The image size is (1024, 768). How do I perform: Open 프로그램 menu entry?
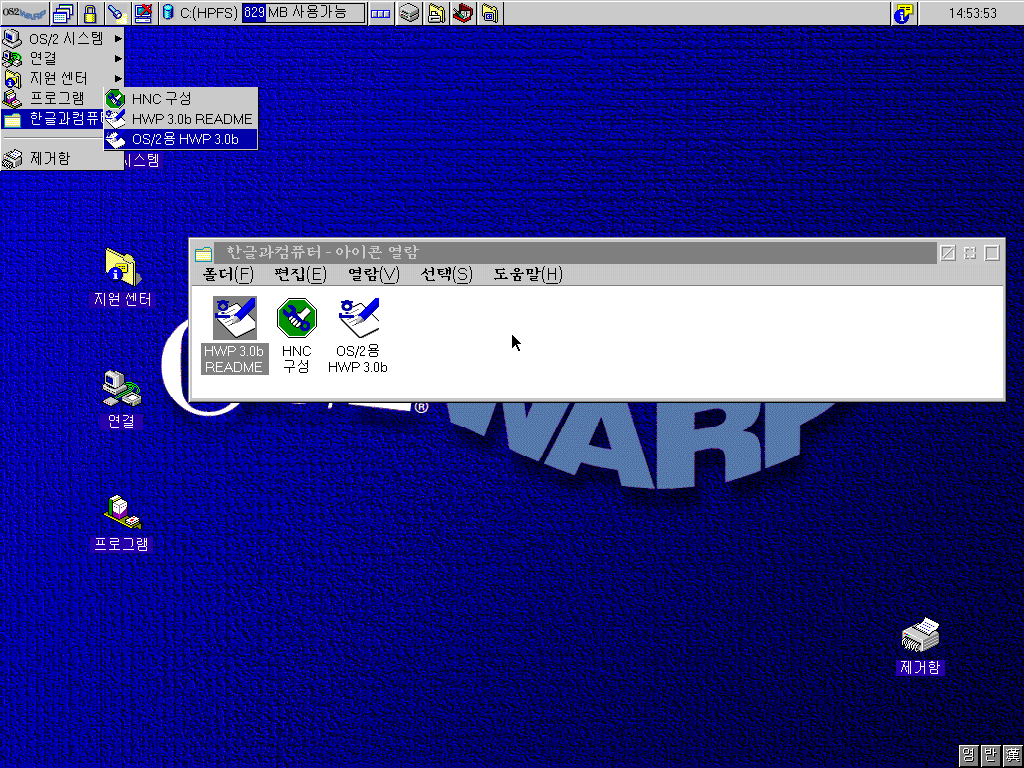54,98
